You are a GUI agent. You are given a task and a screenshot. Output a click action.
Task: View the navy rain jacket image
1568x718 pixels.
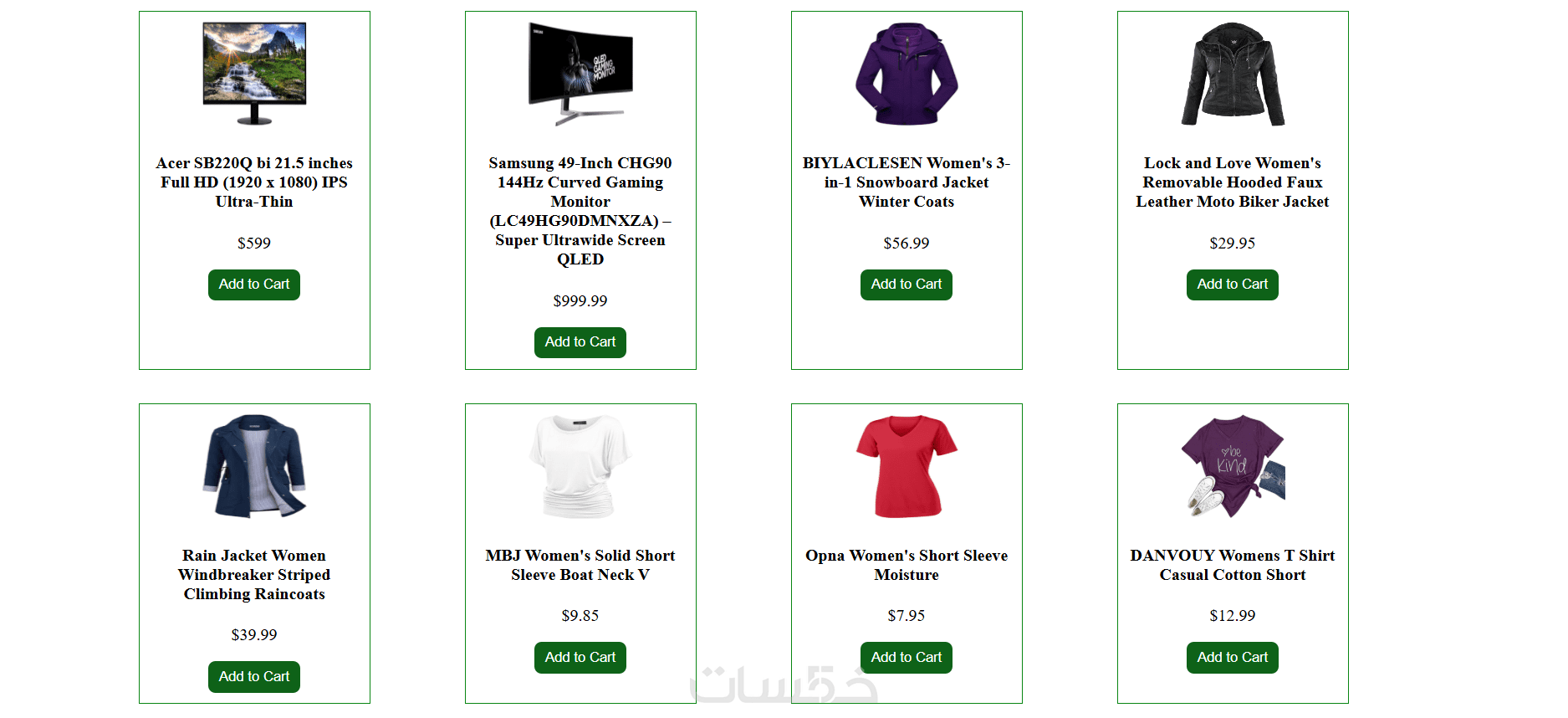(254, 466)
